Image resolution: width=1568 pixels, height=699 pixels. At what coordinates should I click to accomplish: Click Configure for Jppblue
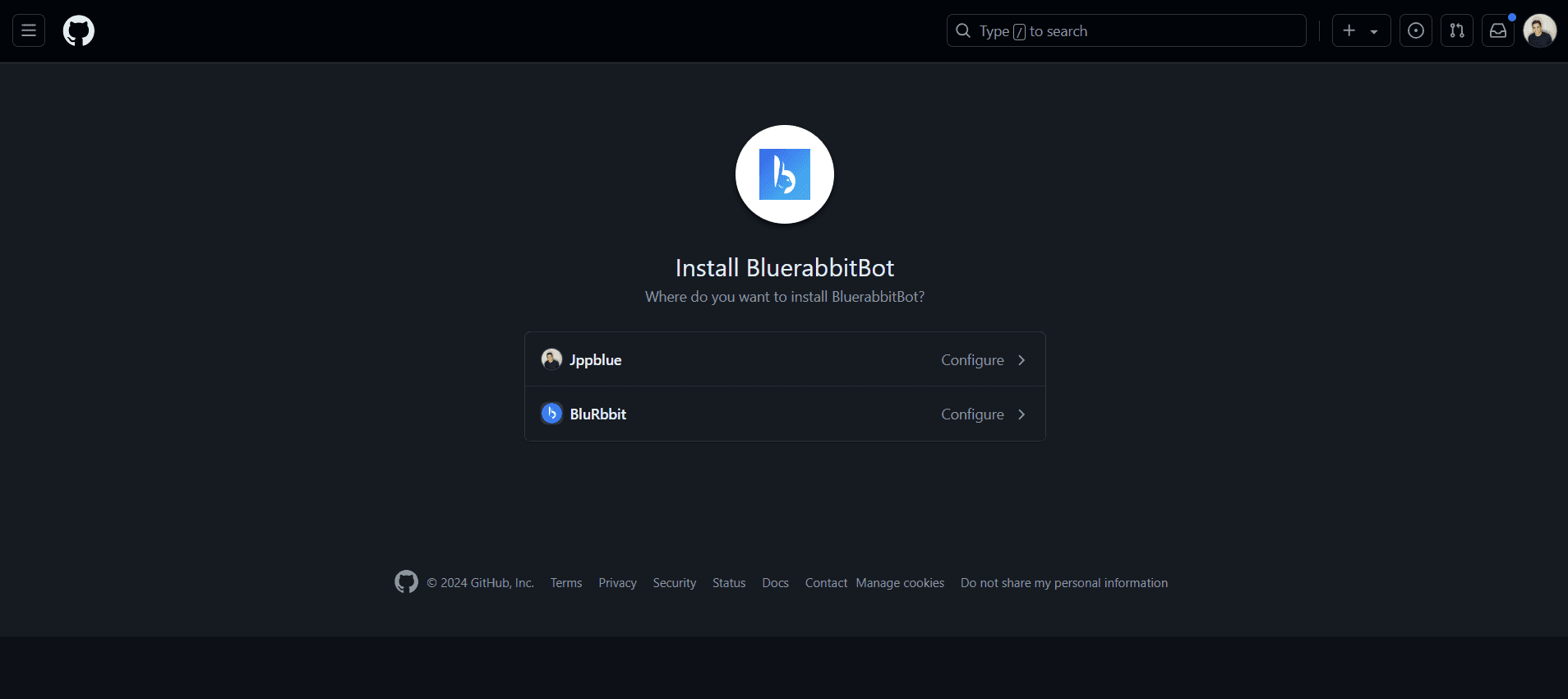click(x=972, y=360)
